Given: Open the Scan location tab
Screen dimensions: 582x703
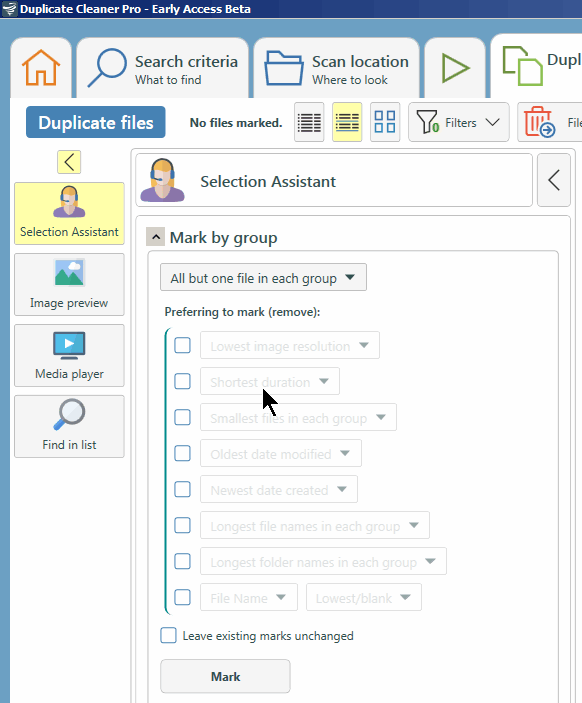Looking at the screenshot, I should tap(336, 68).
